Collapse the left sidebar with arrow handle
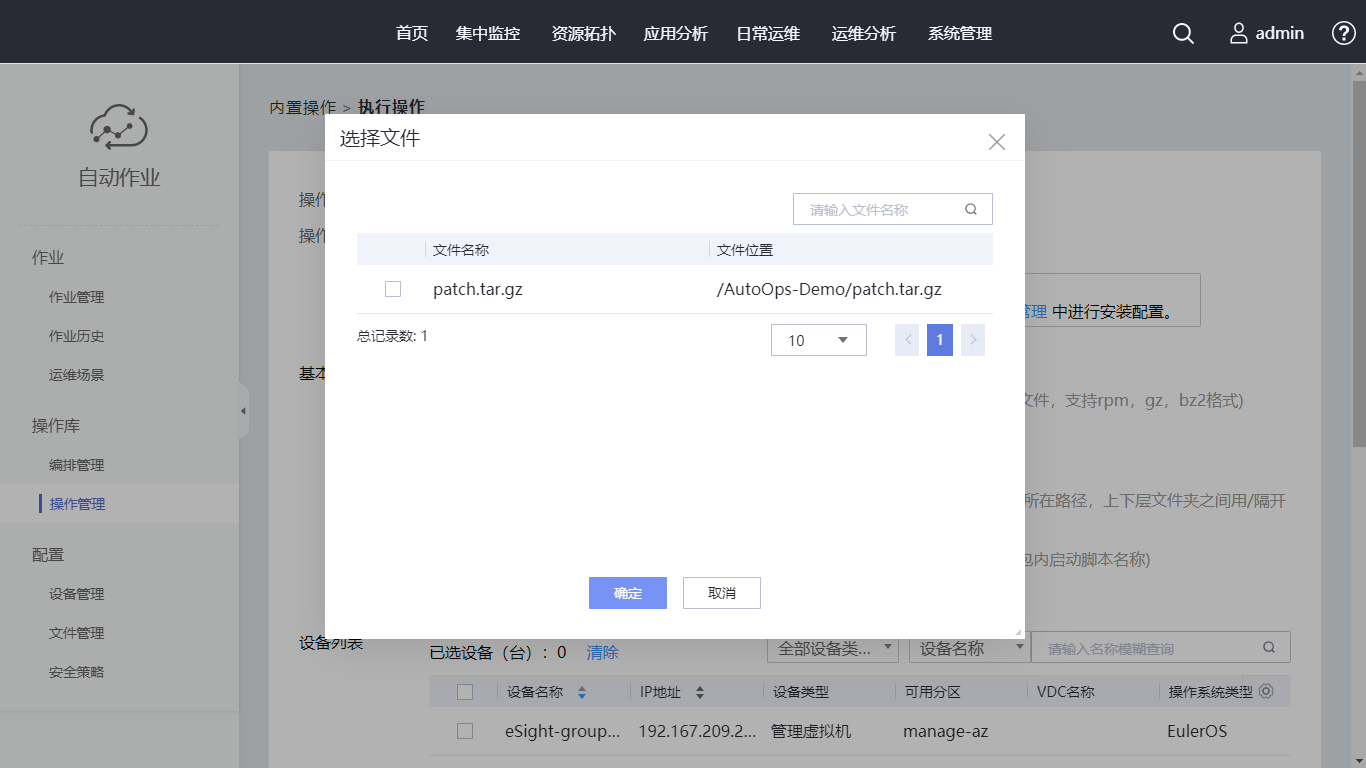Screen dimensions: 1366x768 click(243, 411)
